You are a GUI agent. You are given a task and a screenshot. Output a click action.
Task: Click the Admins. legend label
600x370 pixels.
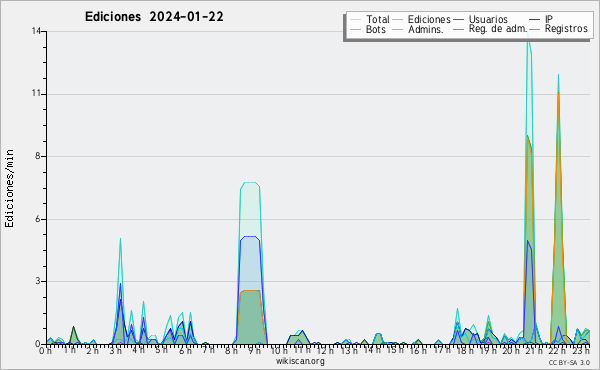426,29
